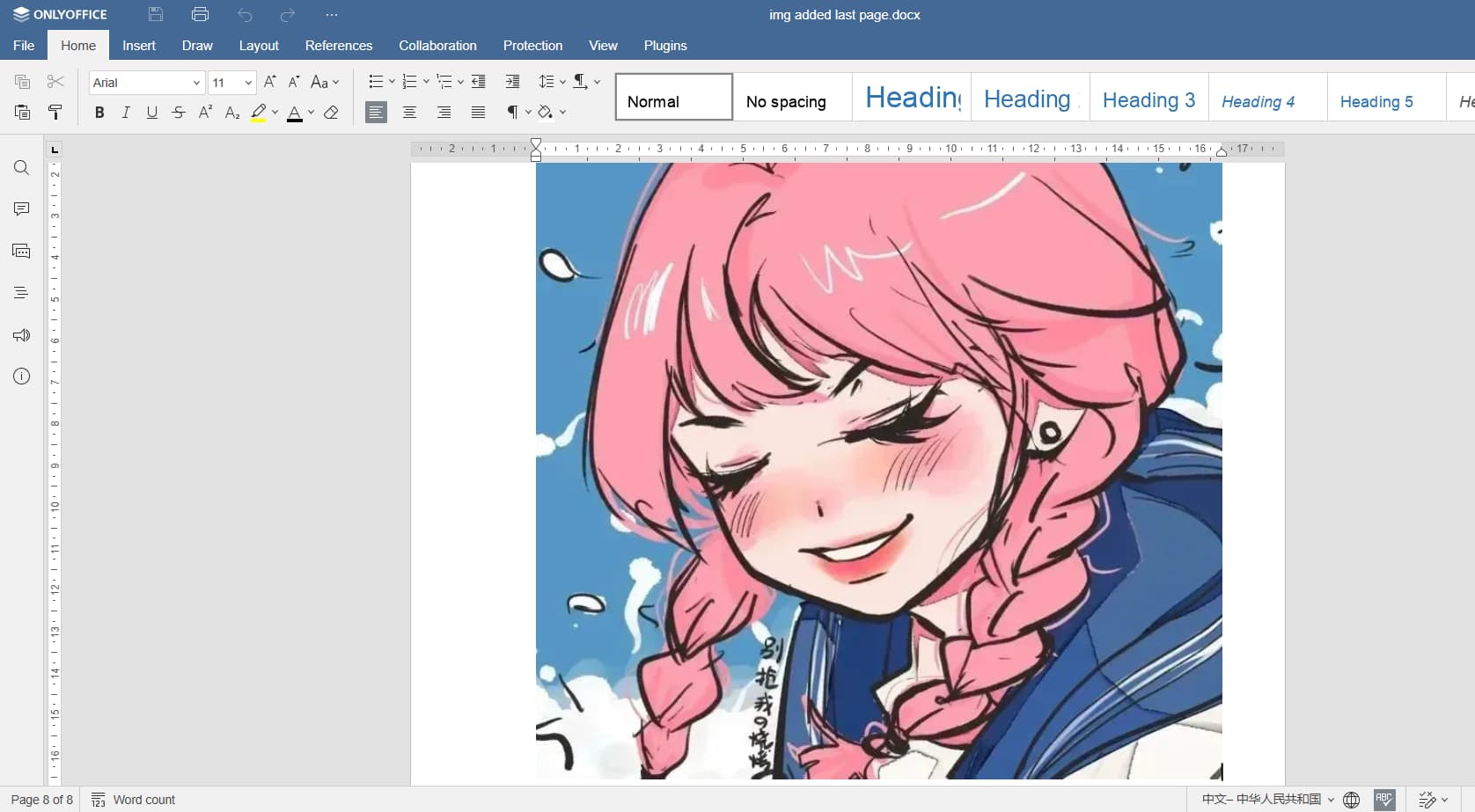The width and height of the screenshot is (1475, 812).
Task: Toggle the tab stop type selector
Action: point(55,150)
